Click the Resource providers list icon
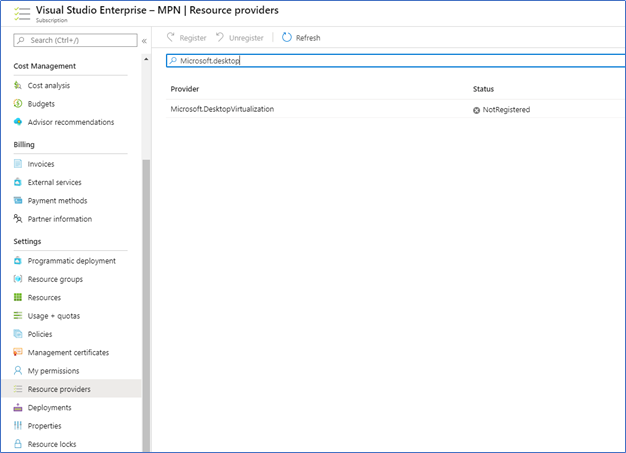The image size is (626, 453). (x=18, y=389)
